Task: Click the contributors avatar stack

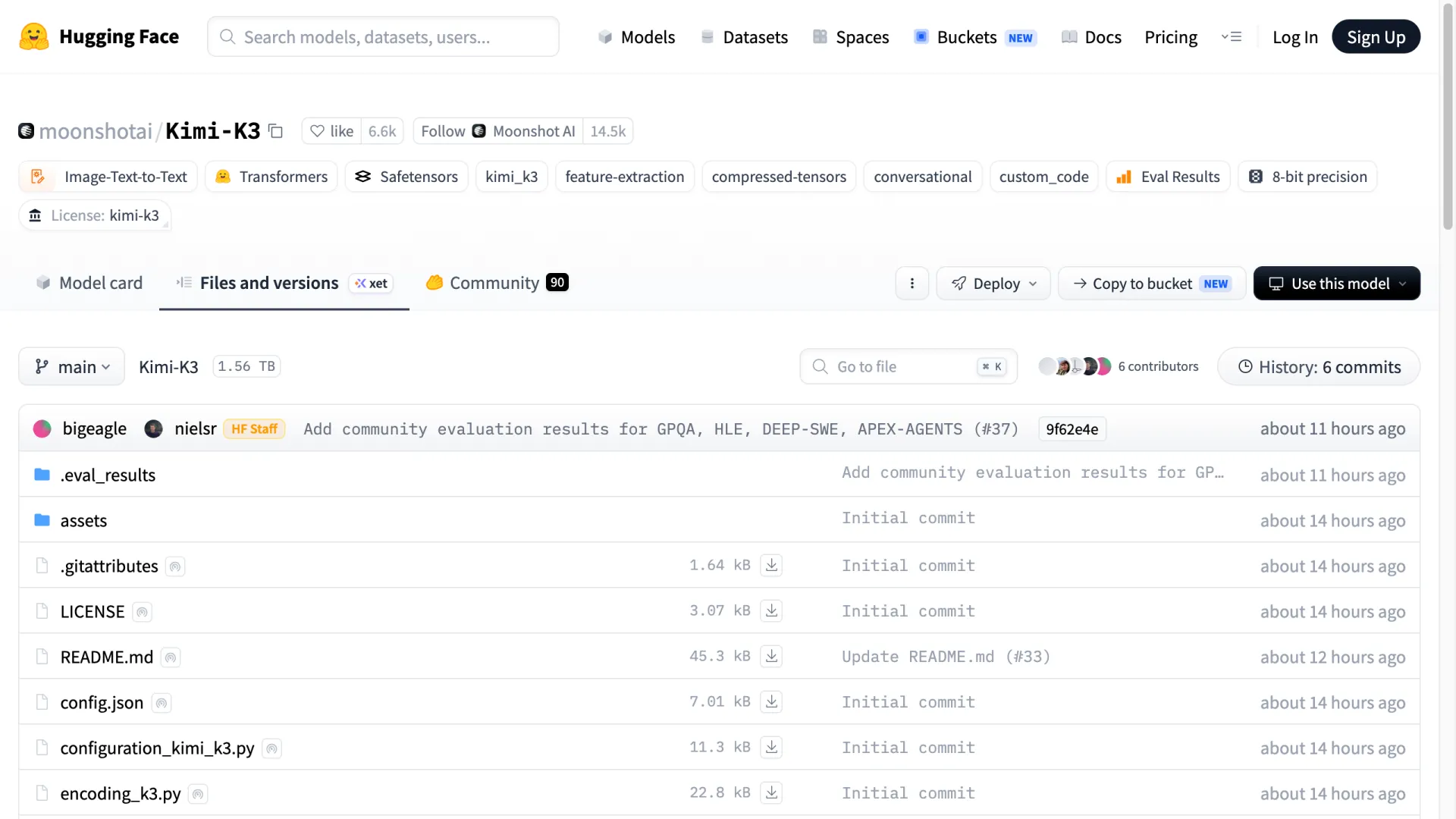Action: point(1075,366)
